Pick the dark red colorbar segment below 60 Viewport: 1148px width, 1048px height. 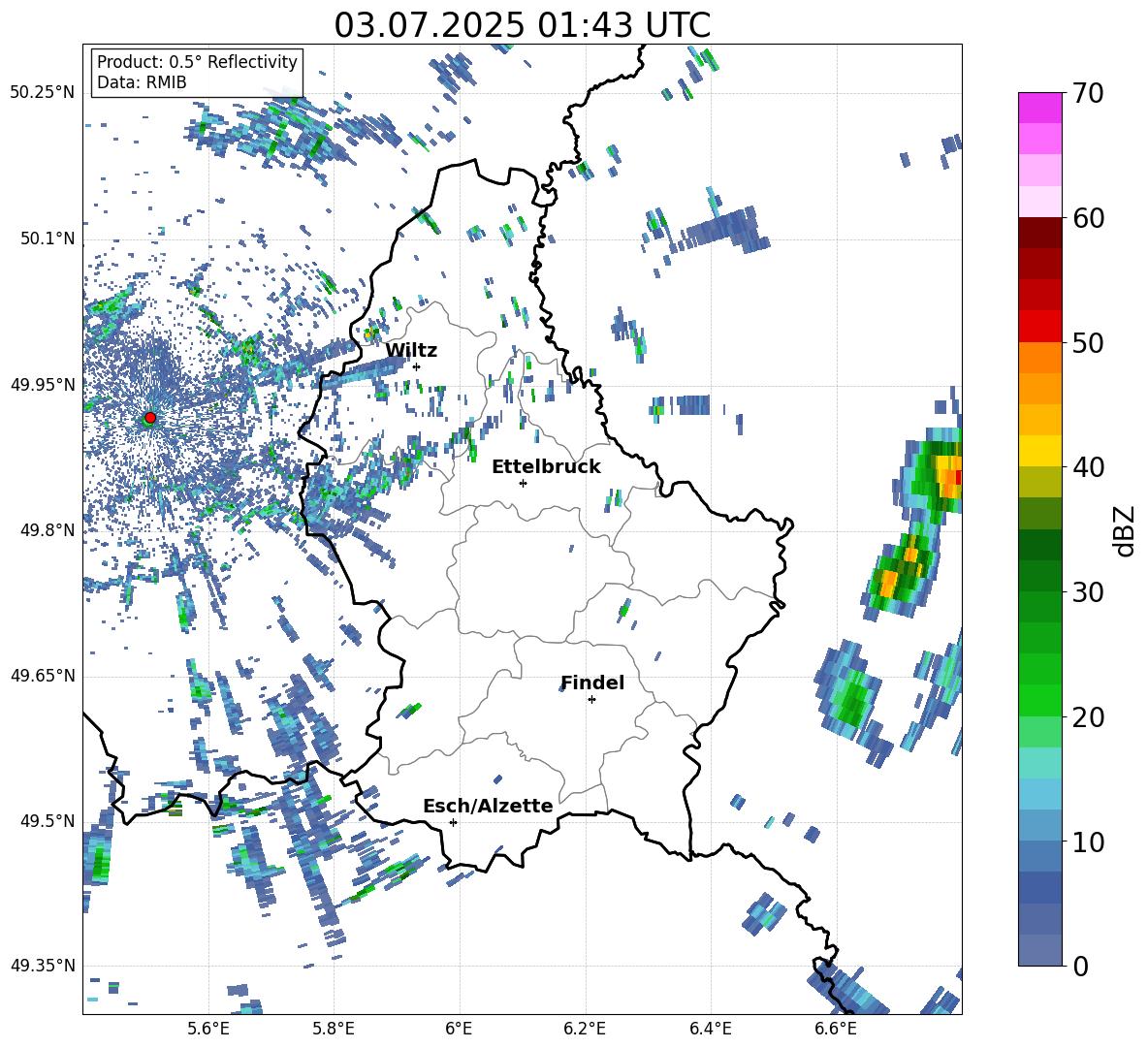pyautogui.click(x=1040, y=233)
